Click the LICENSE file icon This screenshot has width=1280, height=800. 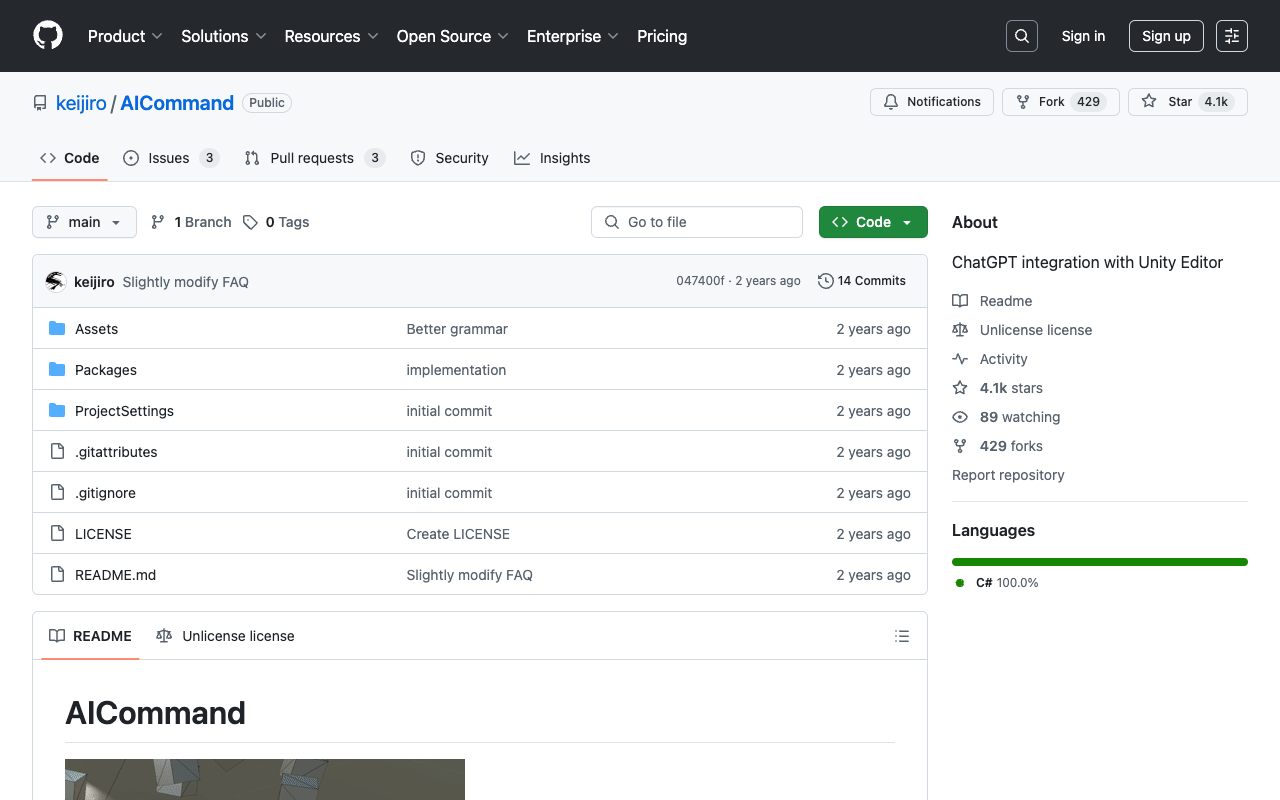[x=57, y=534]
